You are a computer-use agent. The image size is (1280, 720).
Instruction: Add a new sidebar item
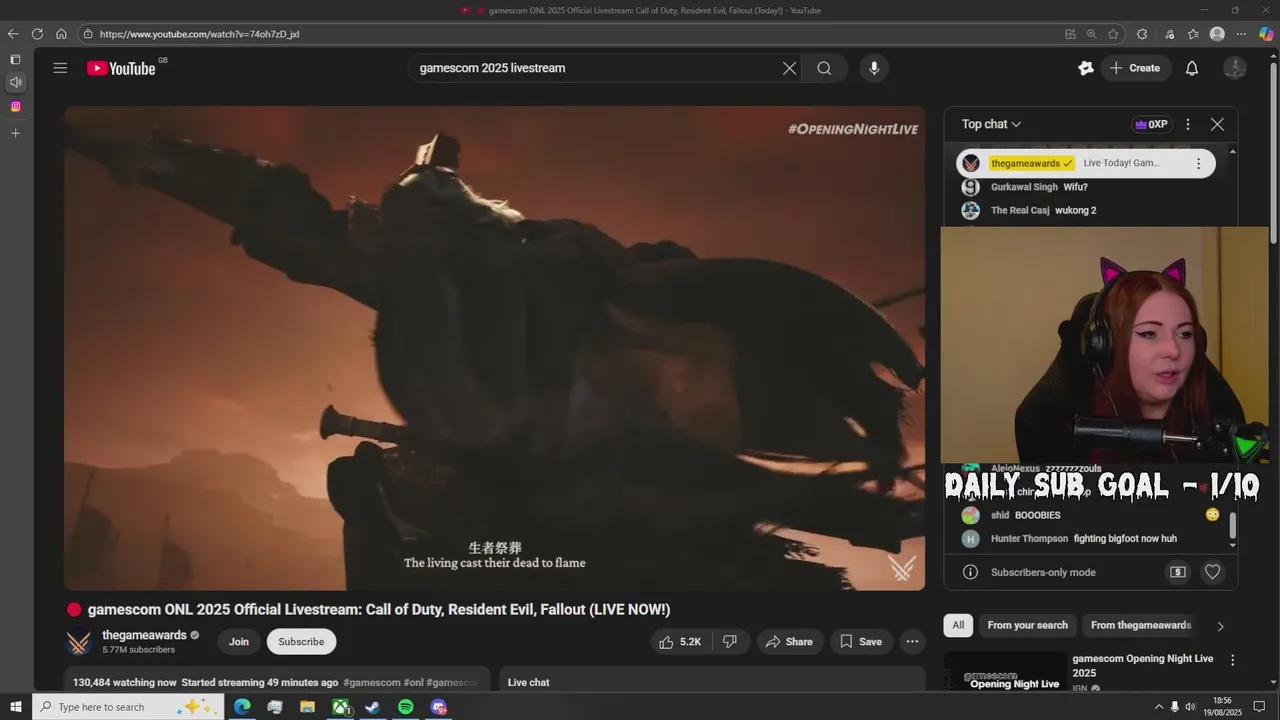pos(15,133)
